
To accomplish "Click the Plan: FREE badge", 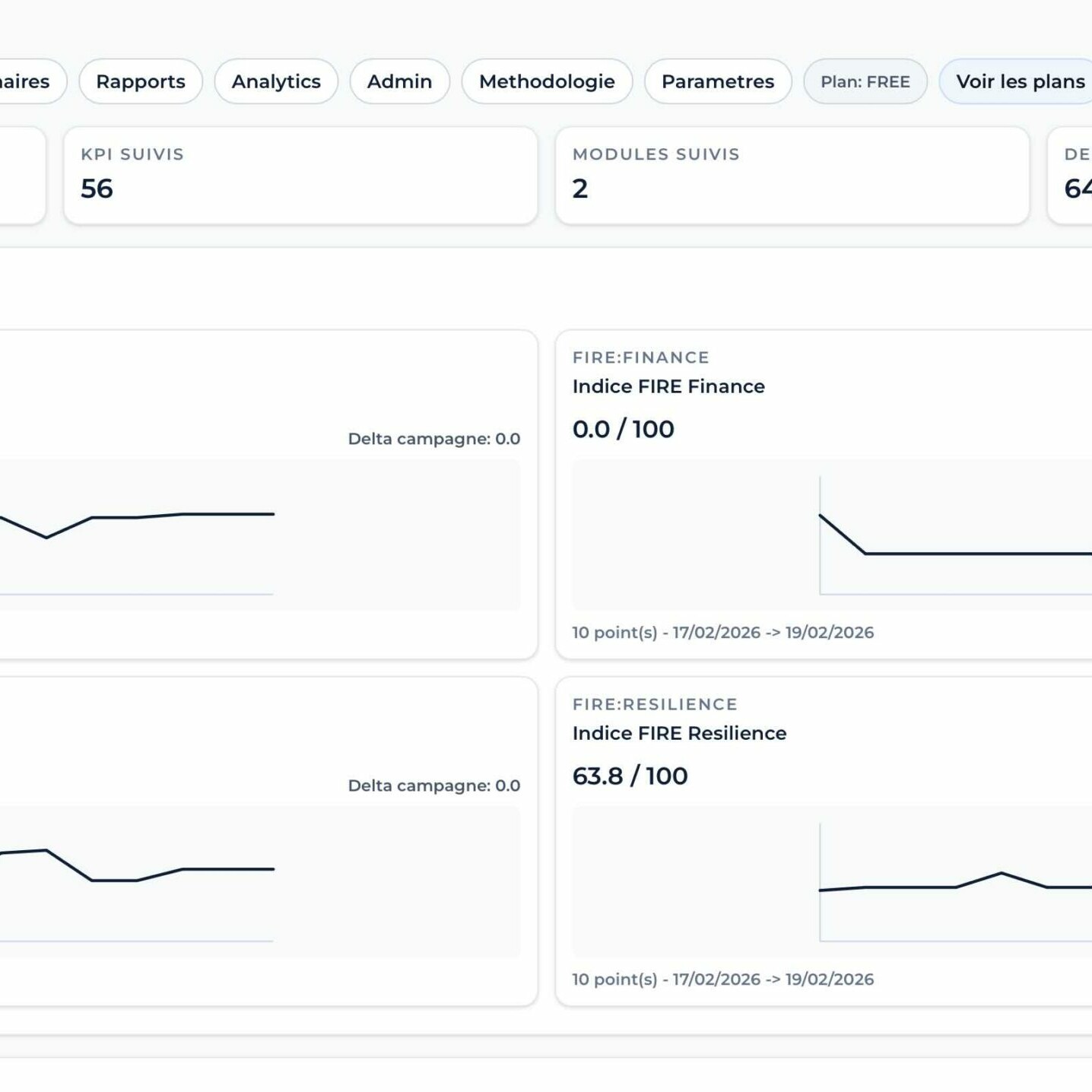I will (865, 81).
